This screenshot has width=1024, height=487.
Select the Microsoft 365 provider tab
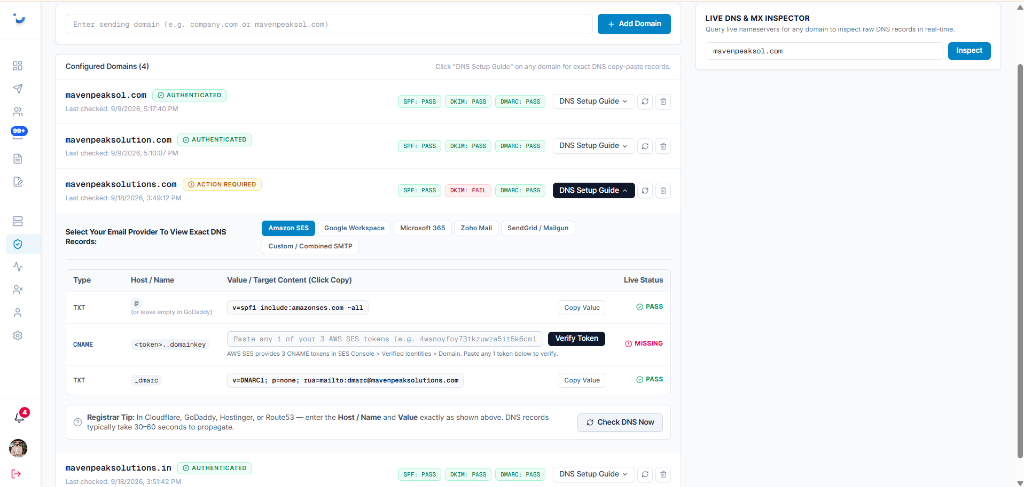[x=423, y=228]
